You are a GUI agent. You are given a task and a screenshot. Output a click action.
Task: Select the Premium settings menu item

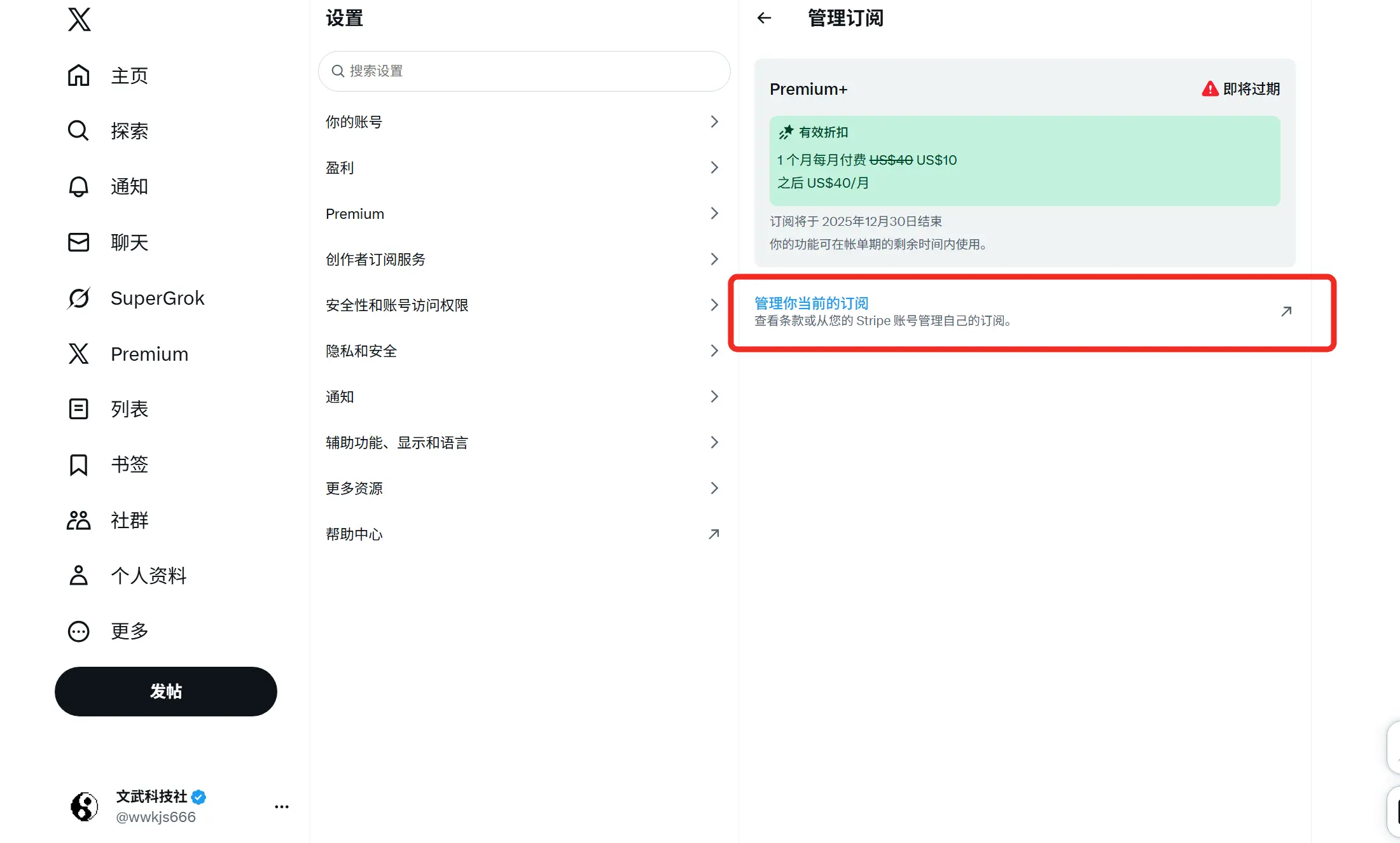[523, 213]
